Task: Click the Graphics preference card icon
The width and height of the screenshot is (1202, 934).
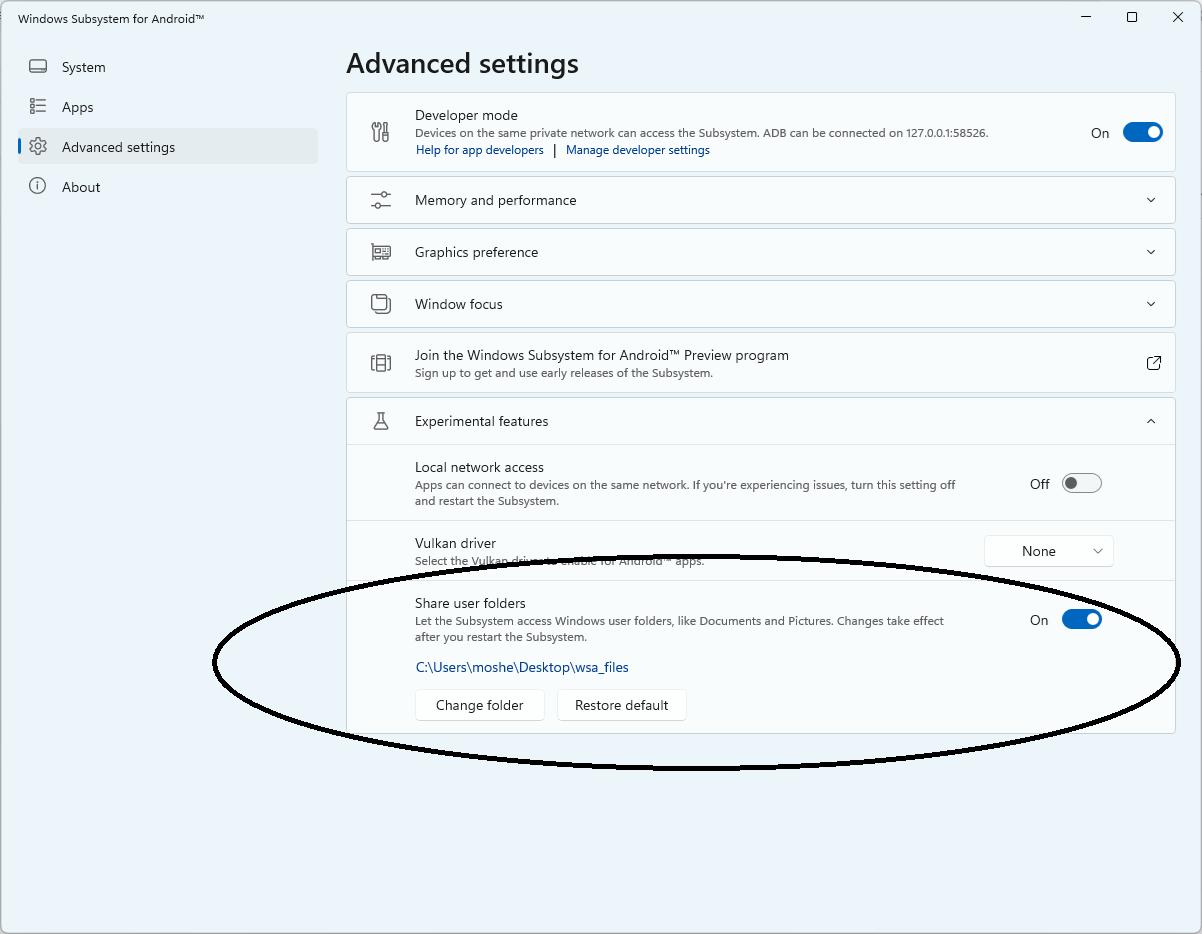Action: (x=380, y=252)
